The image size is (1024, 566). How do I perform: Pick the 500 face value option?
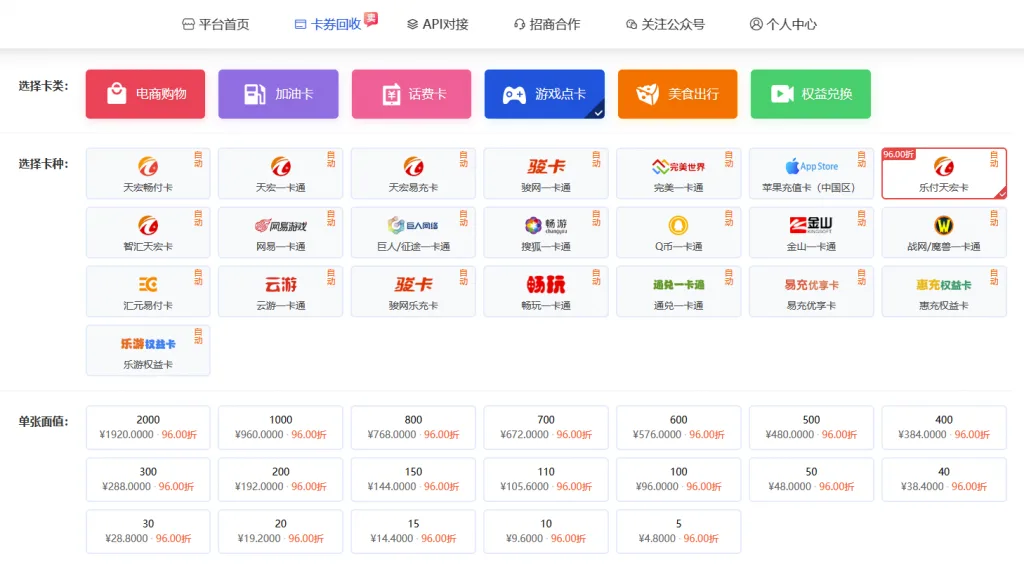click(811, 428)
